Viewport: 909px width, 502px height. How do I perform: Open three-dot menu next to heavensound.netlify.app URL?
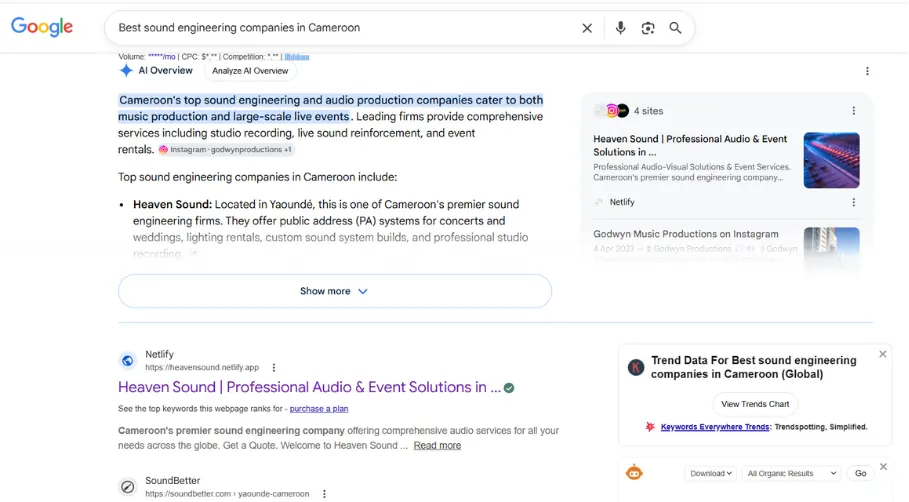(x=274, y=368)
